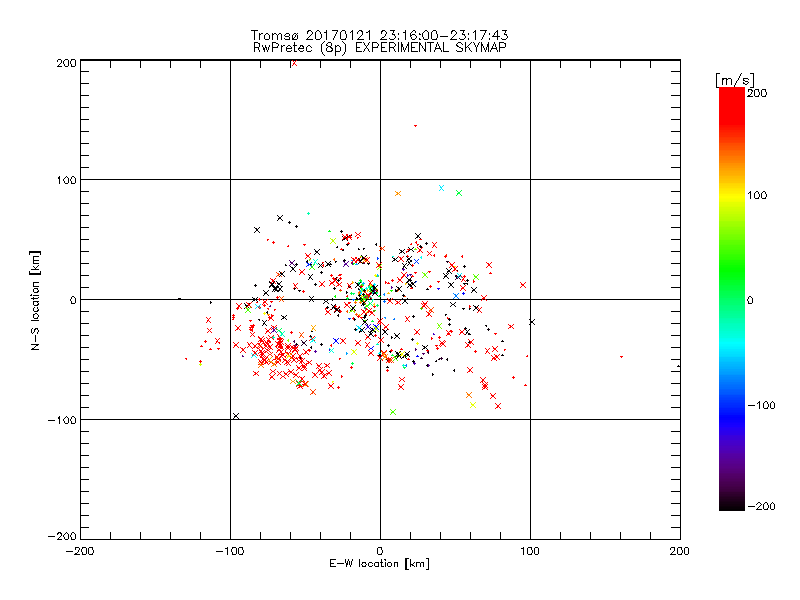Click x-axis tick label '-100'
This screenshot has height=600, width=800.
[230, 551]
